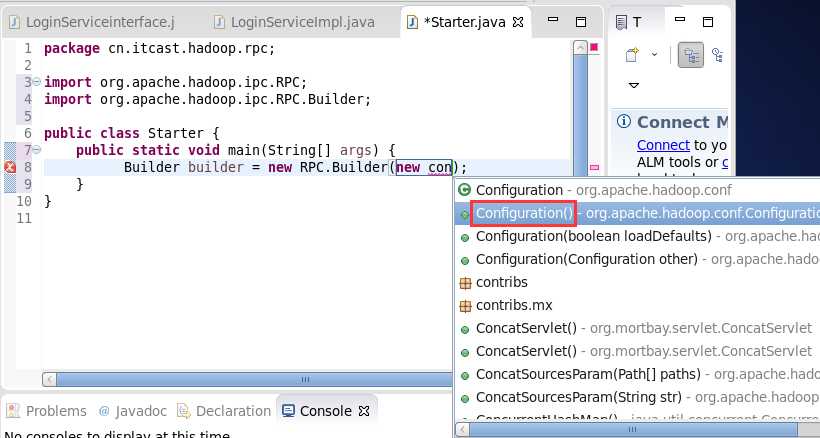Collapse the import block on line 3
Screen dimensions: 820x438
click(37, 82)
